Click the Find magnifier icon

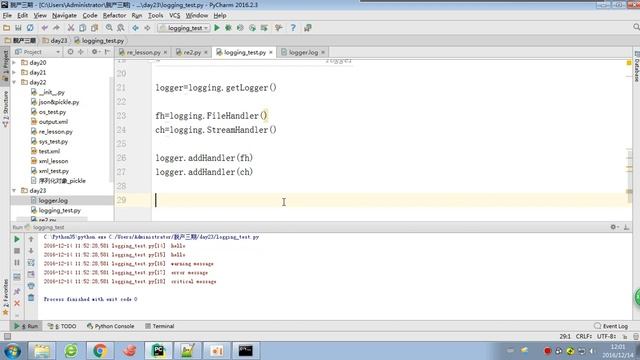click(x=109, y=28)
